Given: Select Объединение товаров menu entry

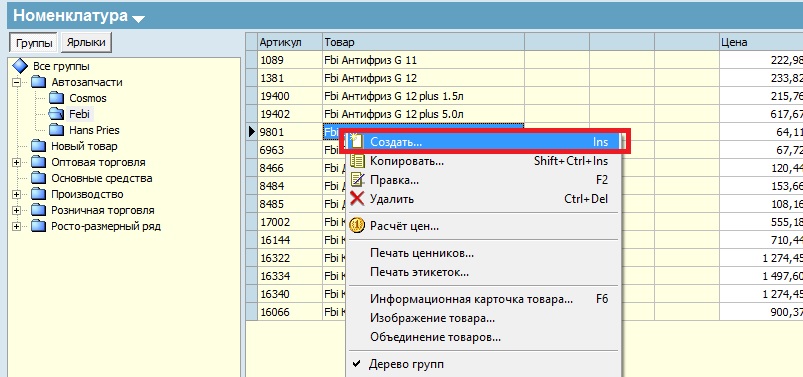Looking at the screenshot, I should [x=435, y=337].
